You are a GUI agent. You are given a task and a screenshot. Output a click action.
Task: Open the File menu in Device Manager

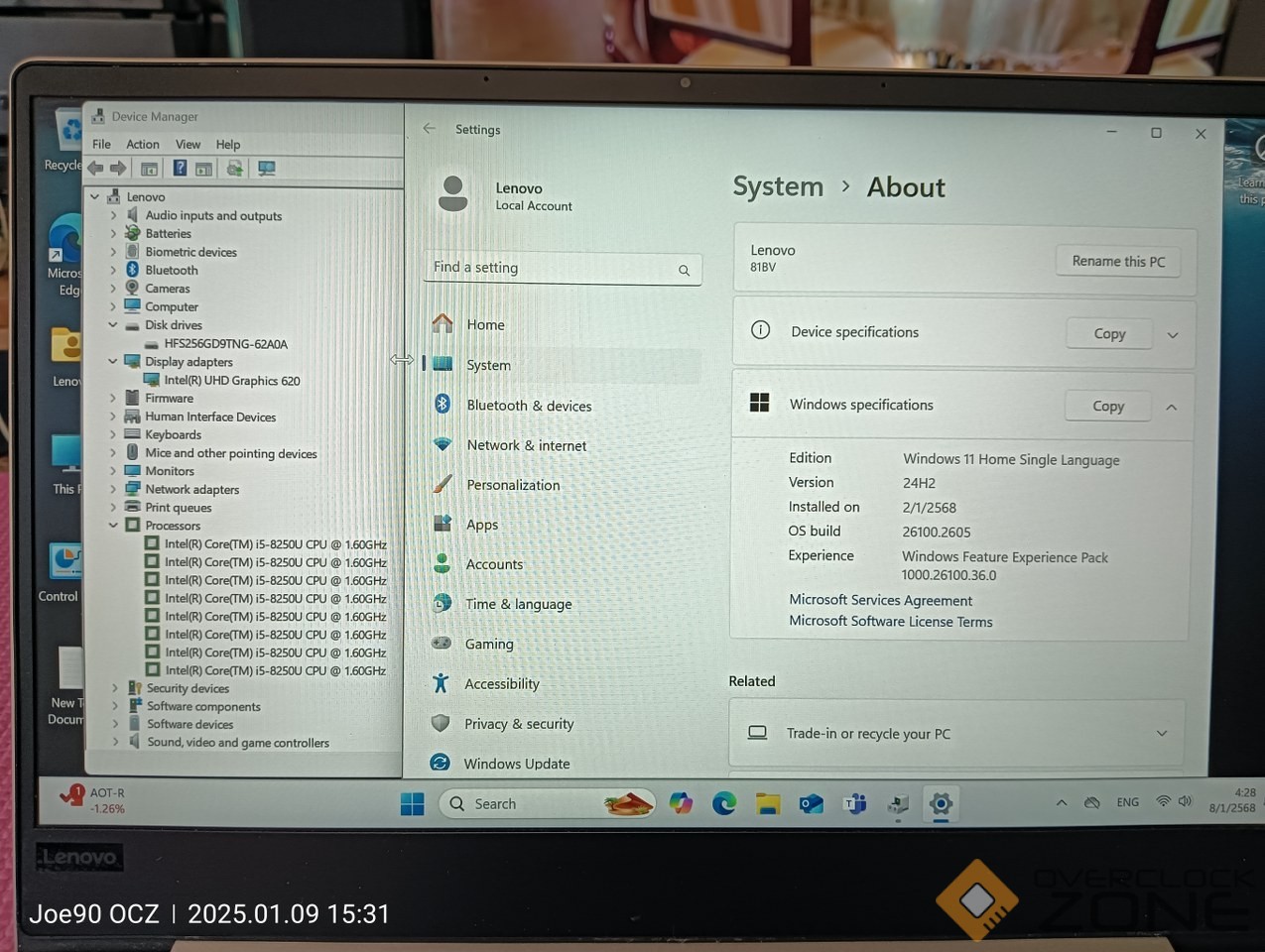point(101,144)
